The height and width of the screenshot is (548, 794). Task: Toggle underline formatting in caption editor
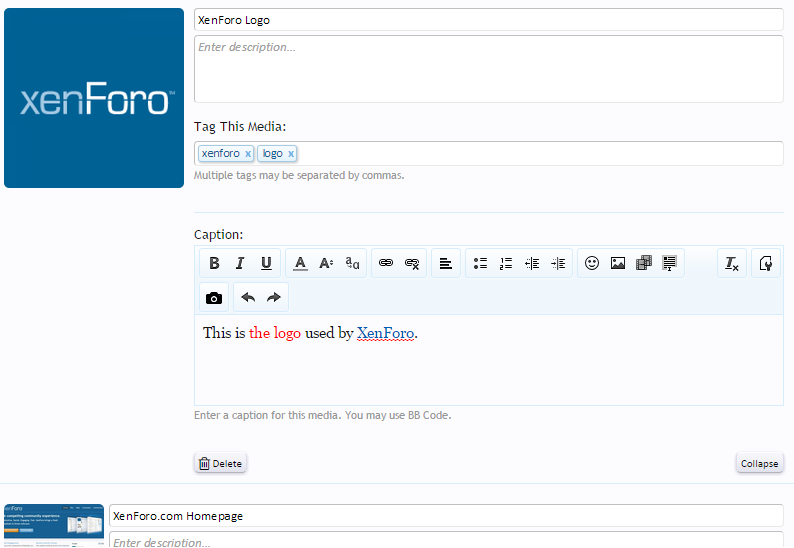pos(266,264)
